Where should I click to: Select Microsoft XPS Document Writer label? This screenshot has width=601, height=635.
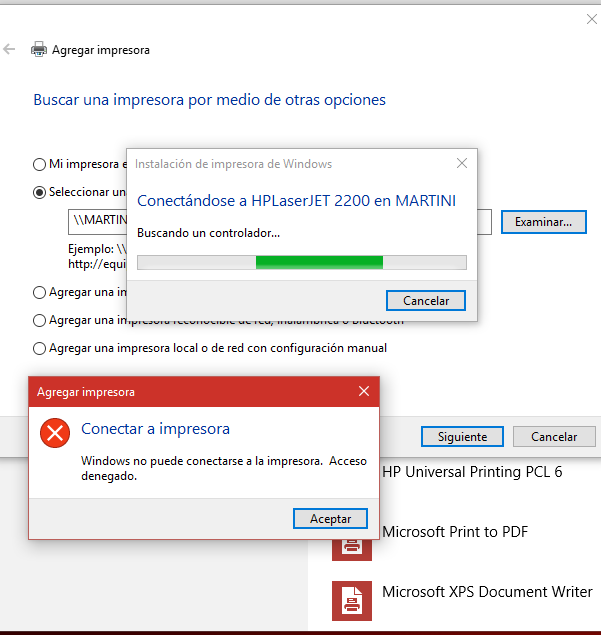pyautogui.click(x=487, y=592)
